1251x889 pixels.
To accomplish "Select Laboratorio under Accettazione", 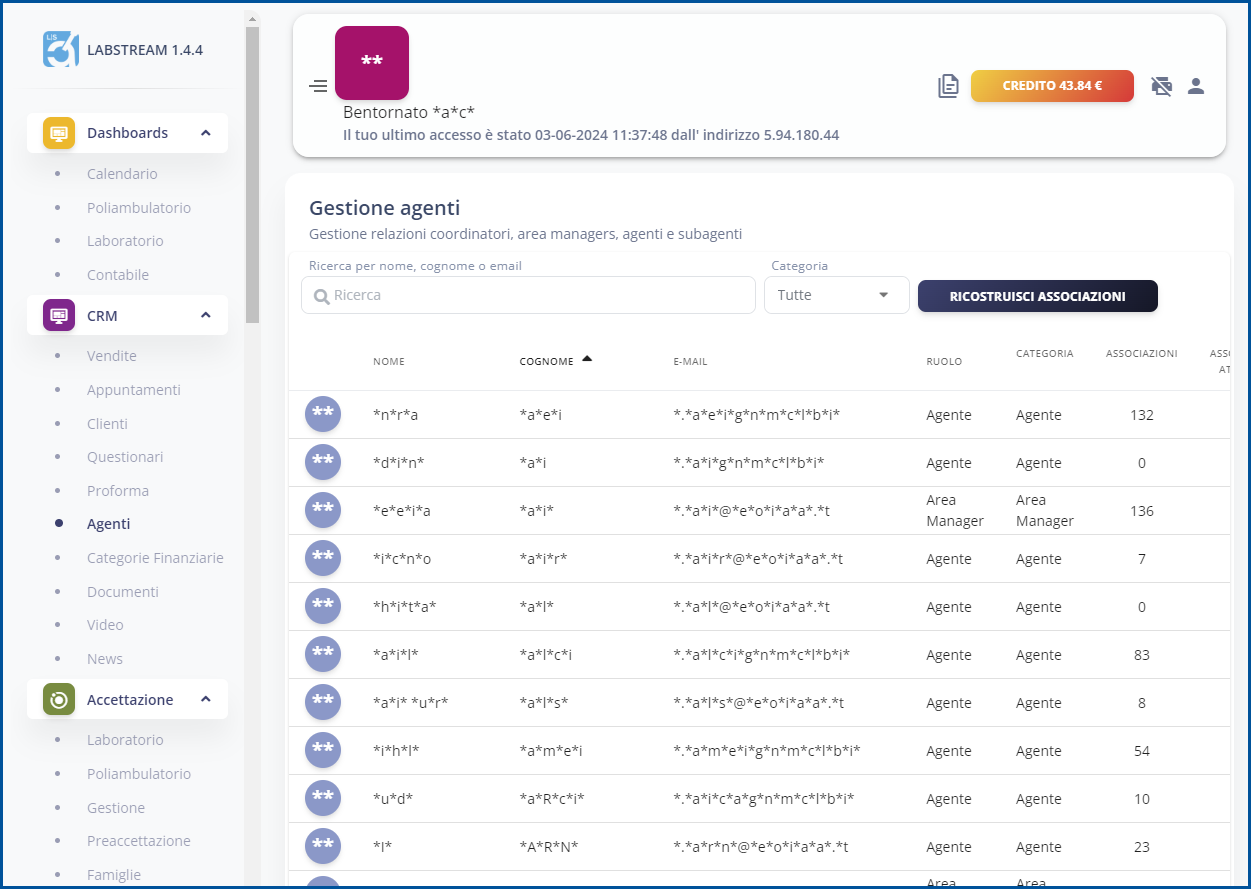I will (x=125, y=739).
